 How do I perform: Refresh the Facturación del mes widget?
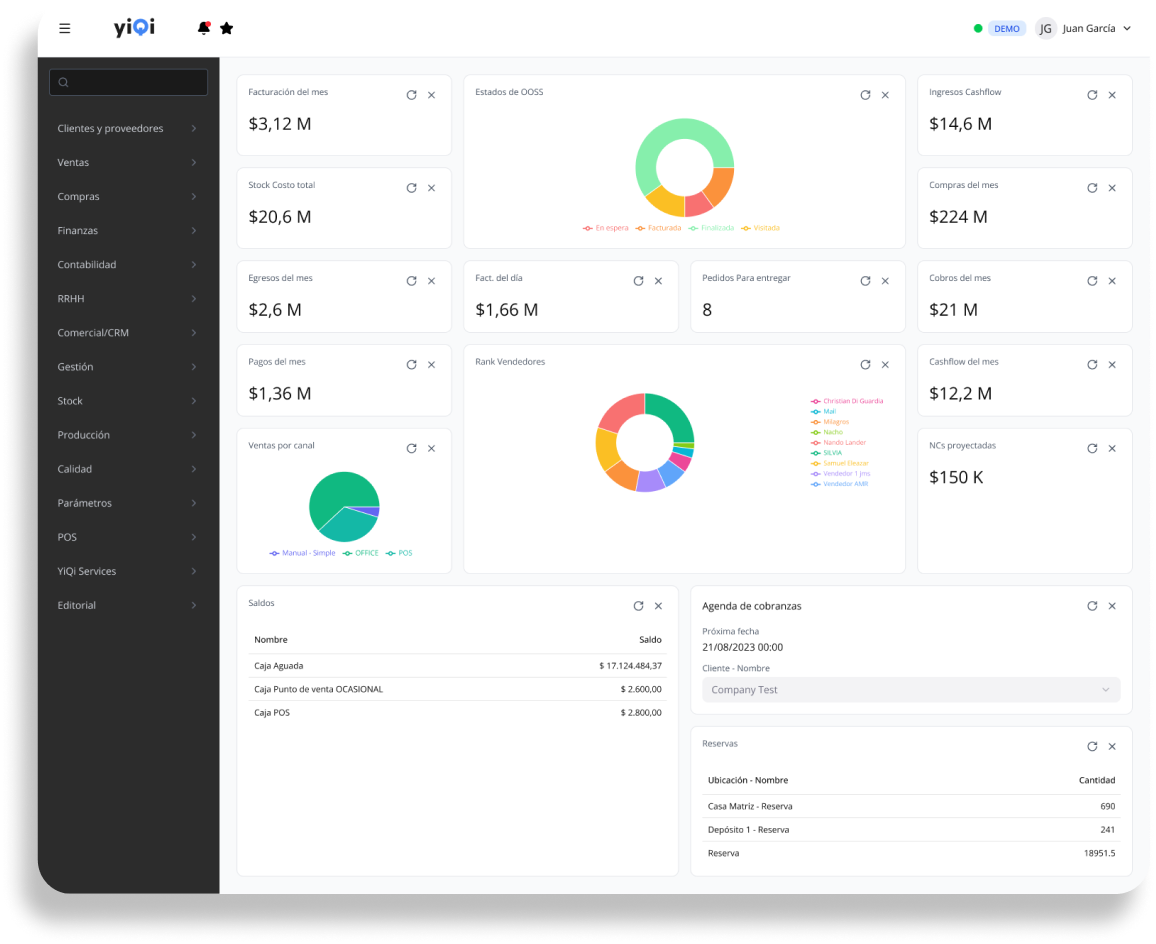point(411,95)
